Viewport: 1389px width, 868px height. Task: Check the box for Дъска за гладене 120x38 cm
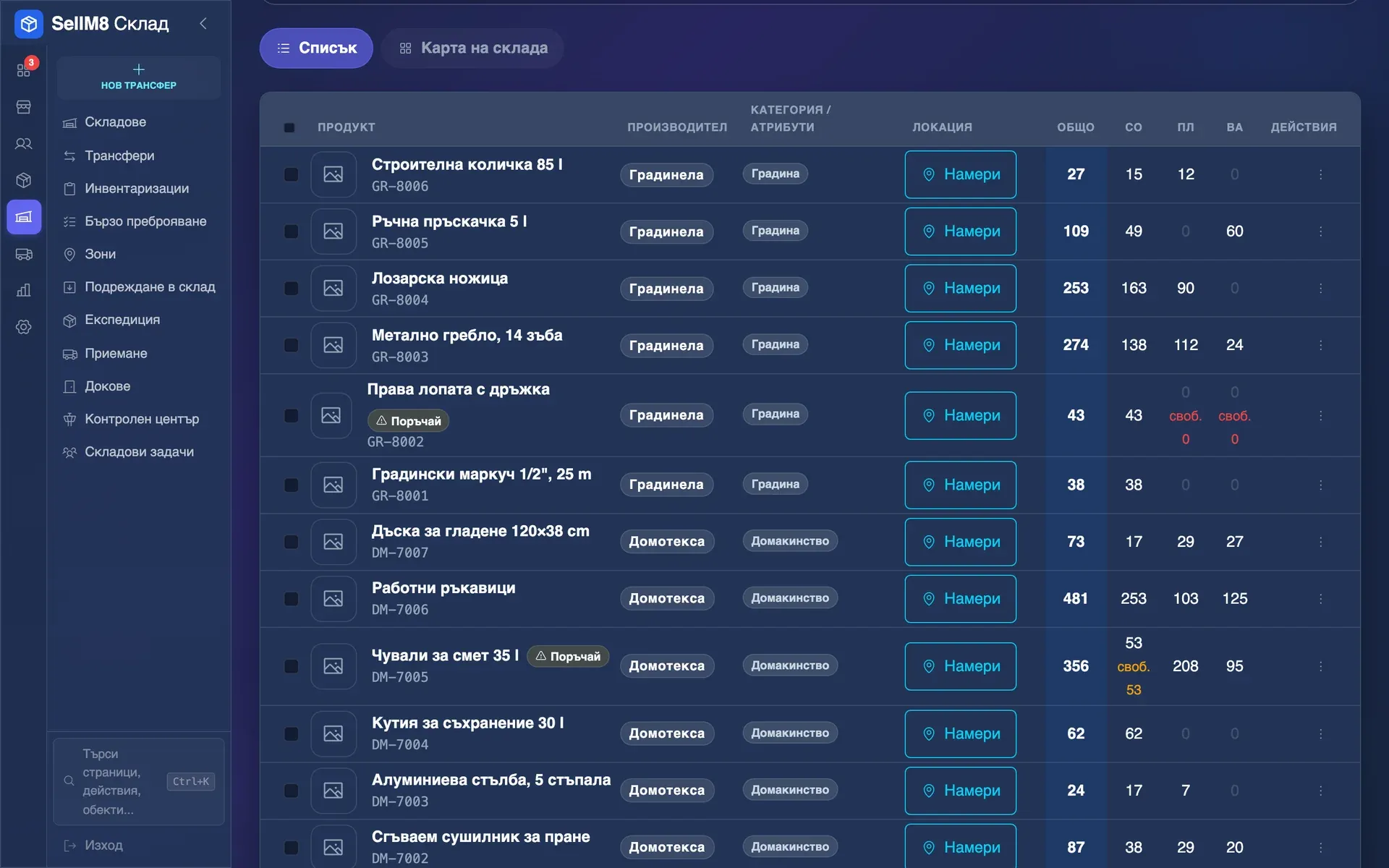pyautogui.click(x=291, y=542)
